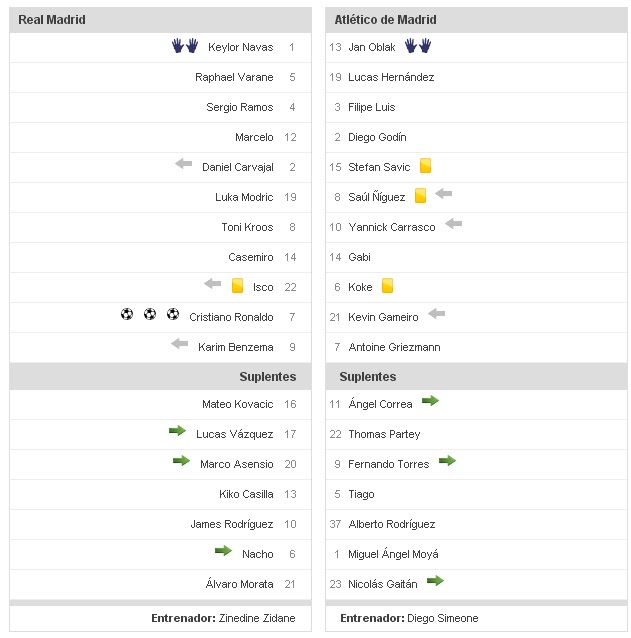This screenshot has height=638, width=631.
Task: Click the green substituted-on arrow beside Nacho
Action: point(223,551)
